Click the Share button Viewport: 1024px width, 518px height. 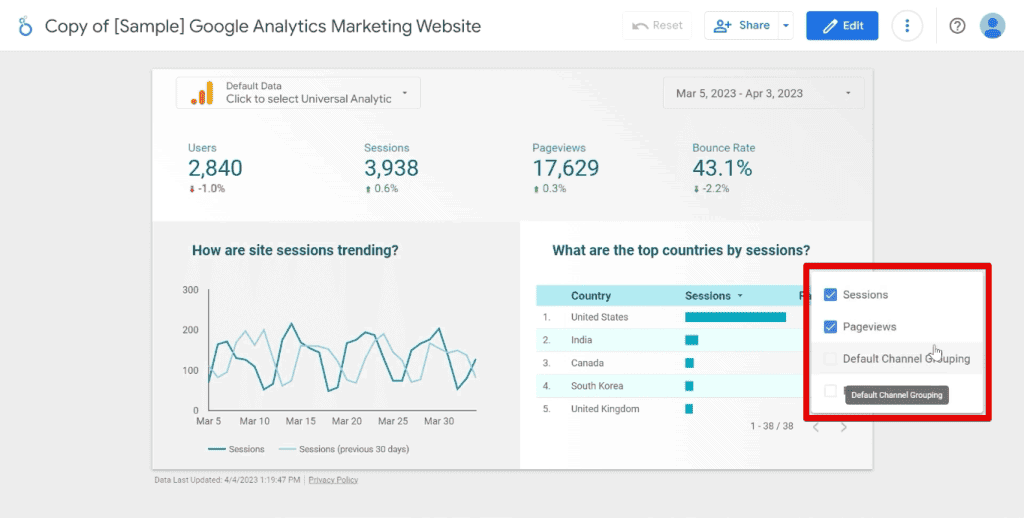click(741, 25)
